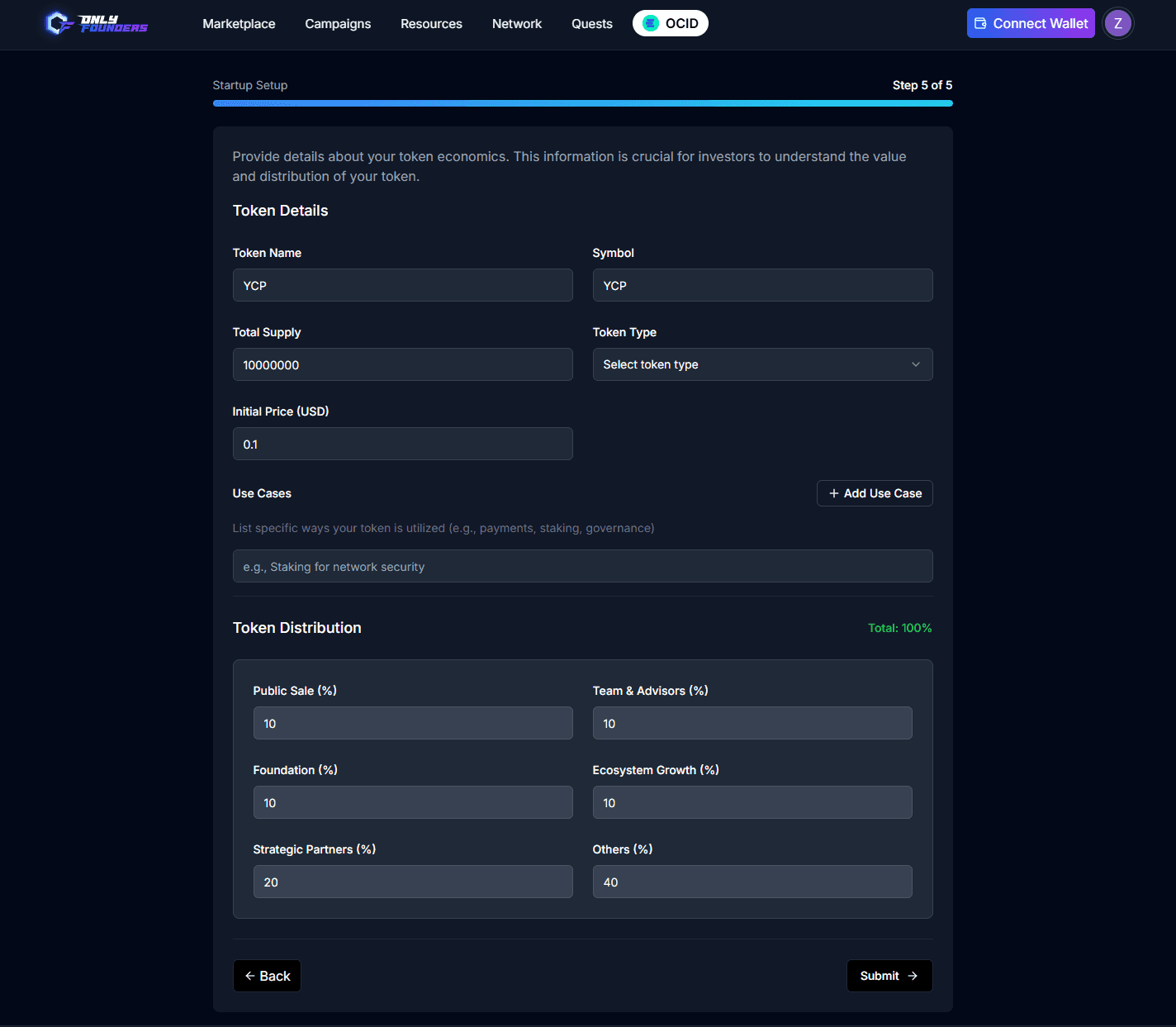Click the 'Total: 100%' text
The image size is (1176, 1027).
[x=899, y=628]
